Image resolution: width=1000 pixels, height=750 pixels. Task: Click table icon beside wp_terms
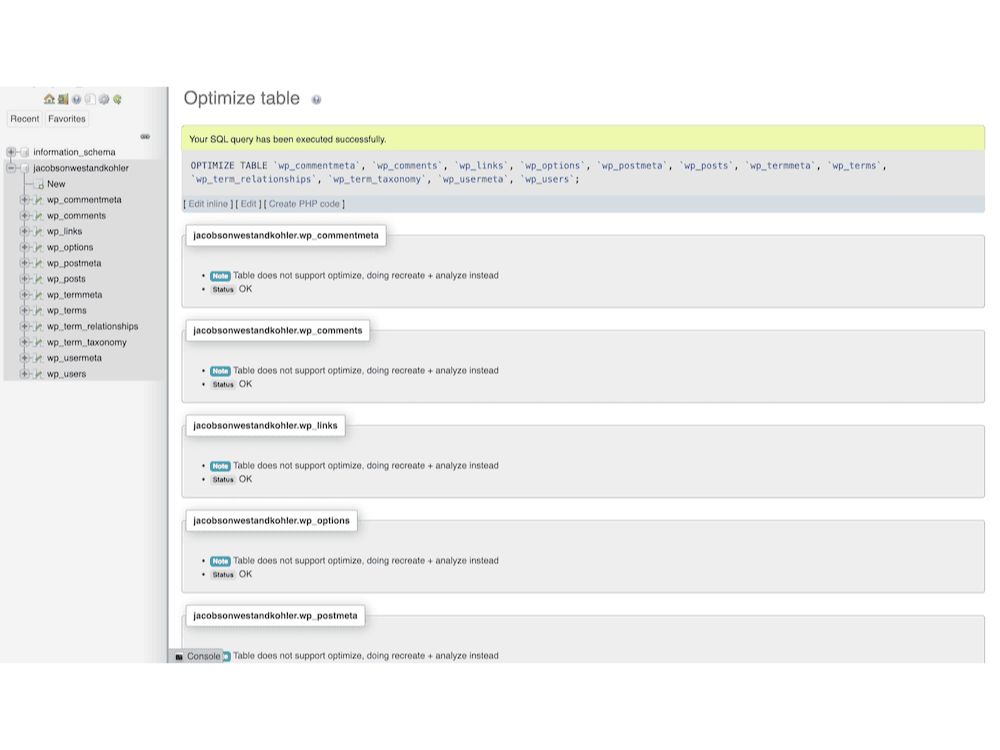pos(38,311)
